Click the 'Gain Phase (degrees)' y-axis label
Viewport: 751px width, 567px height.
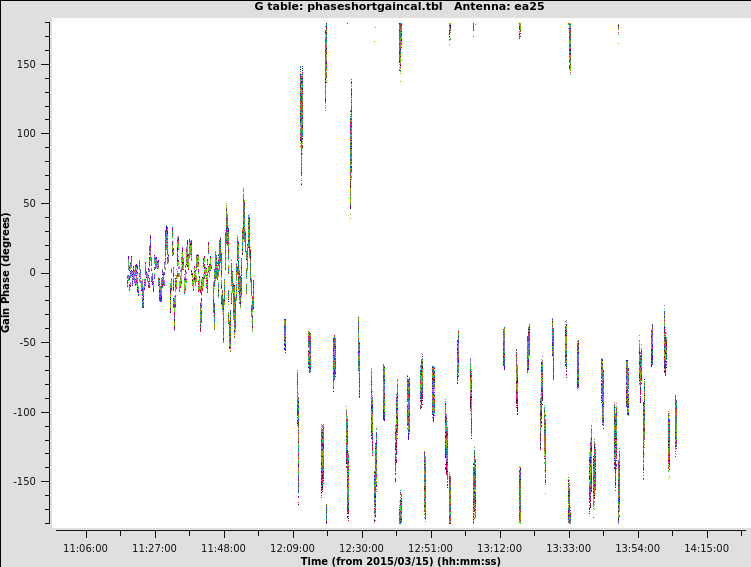point(6,272)
